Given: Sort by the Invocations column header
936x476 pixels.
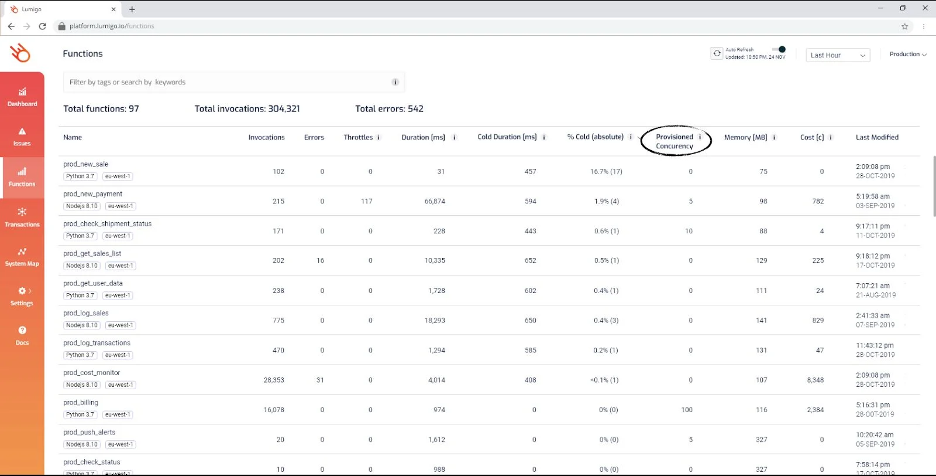Looking at the screenshot, I should (x=266, y=137).
